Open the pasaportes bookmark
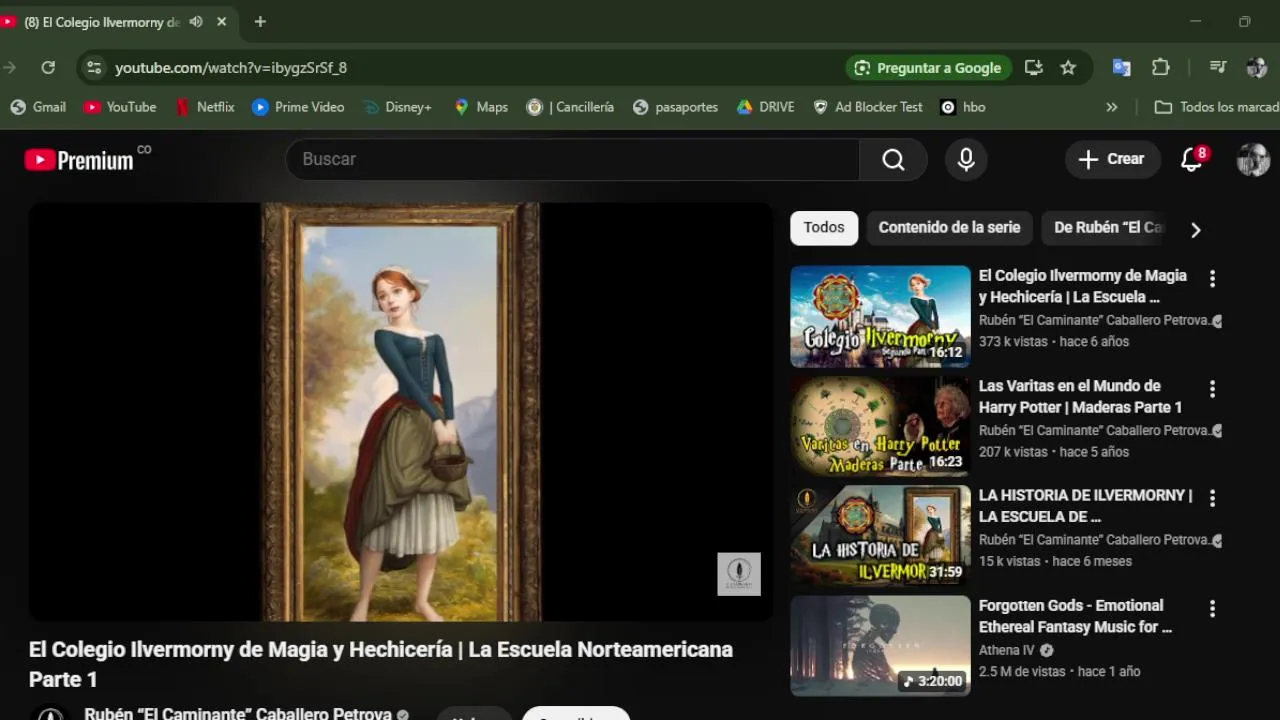Screen dimensions: 1280x720 coord(676,107)
